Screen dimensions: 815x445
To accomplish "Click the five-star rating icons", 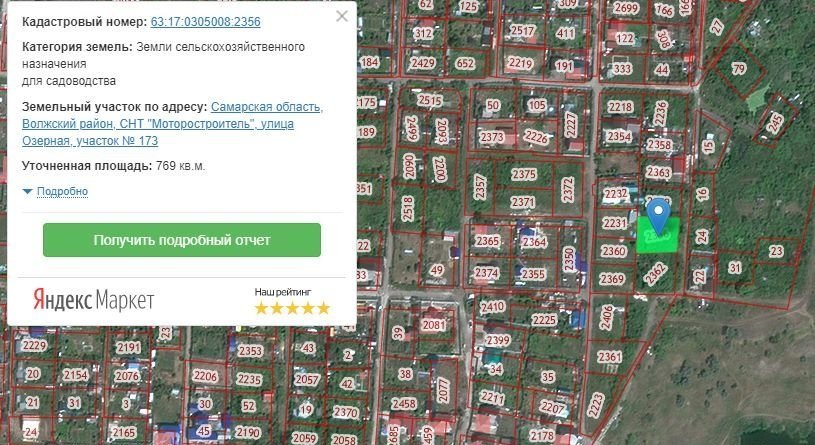I will (292, 308).
